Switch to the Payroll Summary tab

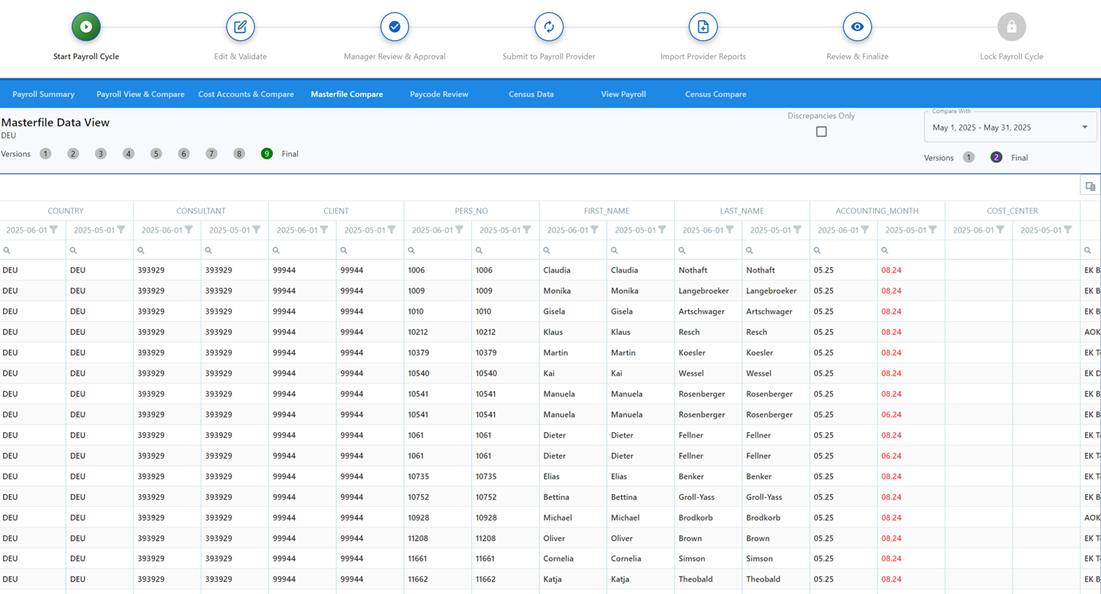click(44, 93)
